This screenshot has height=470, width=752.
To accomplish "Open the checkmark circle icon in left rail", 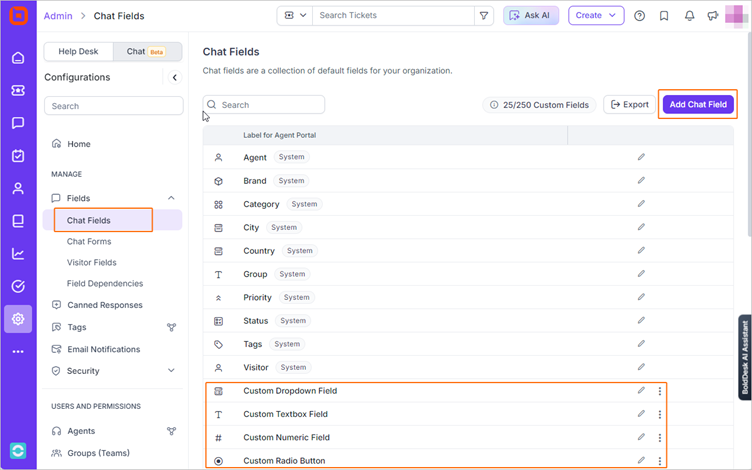I will 18,286.
